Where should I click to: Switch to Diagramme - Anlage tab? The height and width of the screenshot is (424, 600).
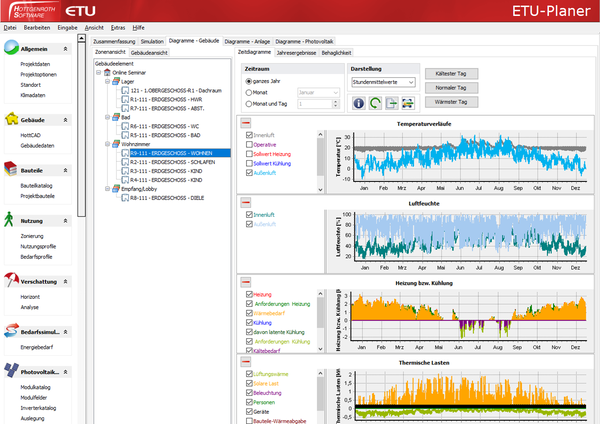[247, 41]
